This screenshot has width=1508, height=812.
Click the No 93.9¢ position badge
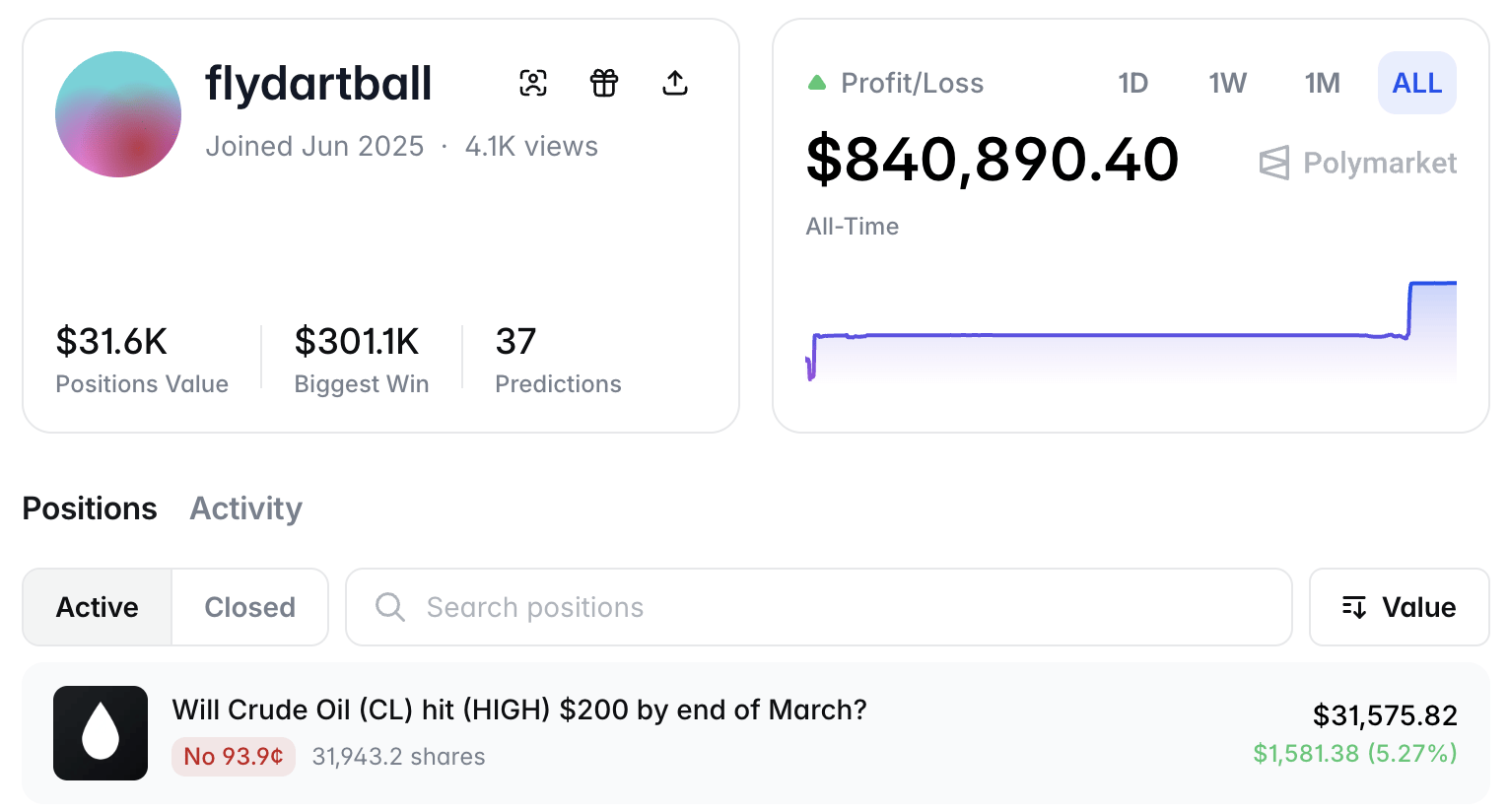234,757
